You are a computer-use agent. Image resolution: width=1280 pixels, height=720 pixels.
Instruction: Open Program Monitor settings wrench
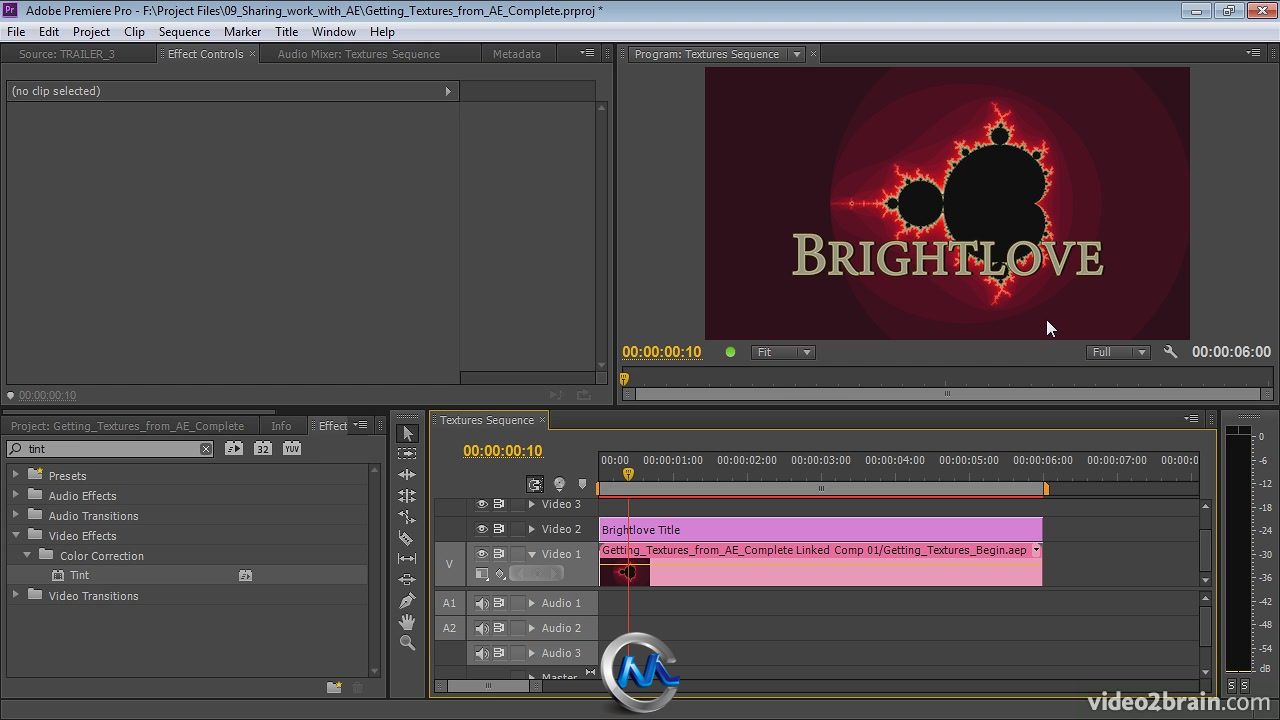click(1170, 352)
